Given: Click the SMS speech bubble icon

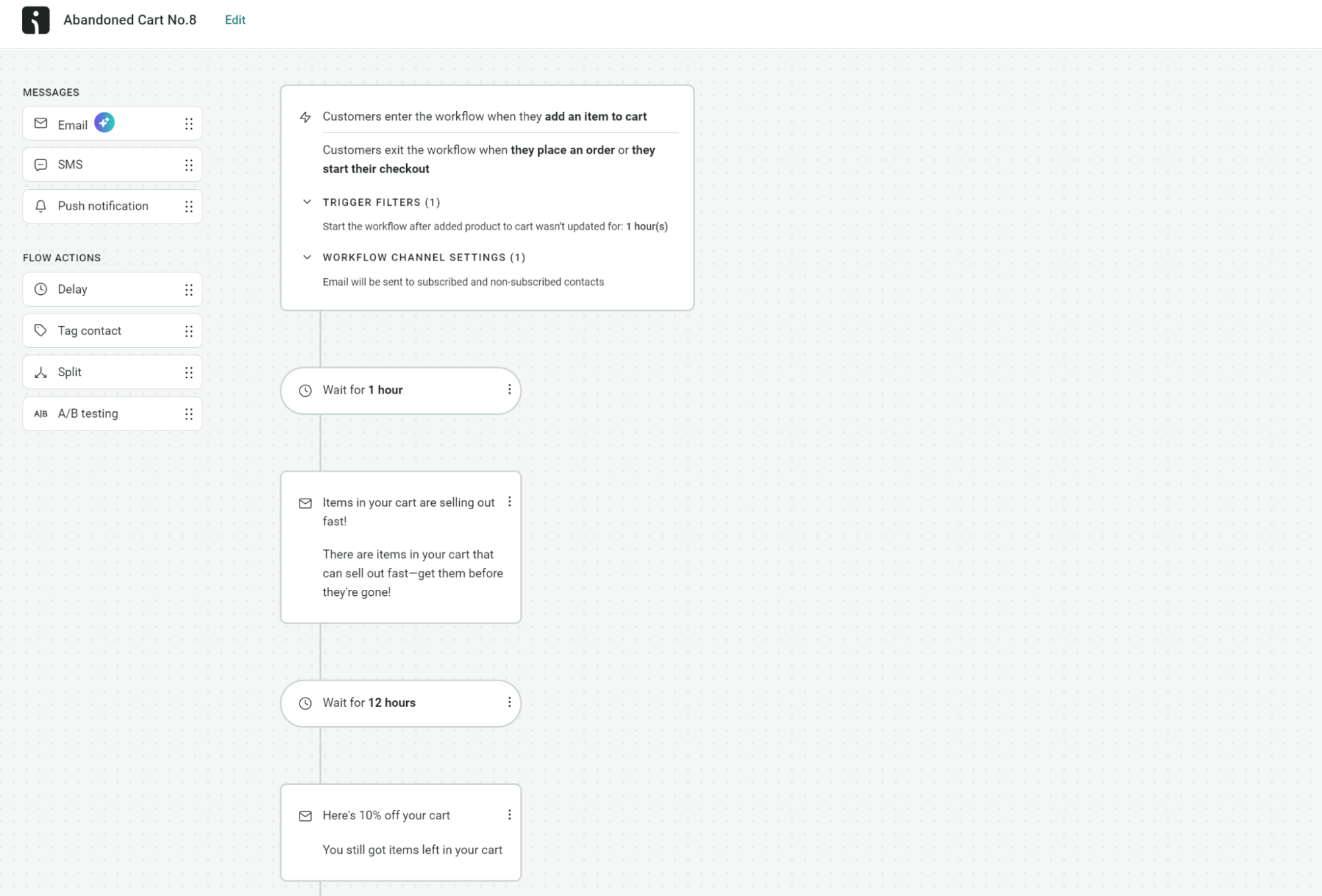Looking at the screenshot, I should [x=41, y=165].
